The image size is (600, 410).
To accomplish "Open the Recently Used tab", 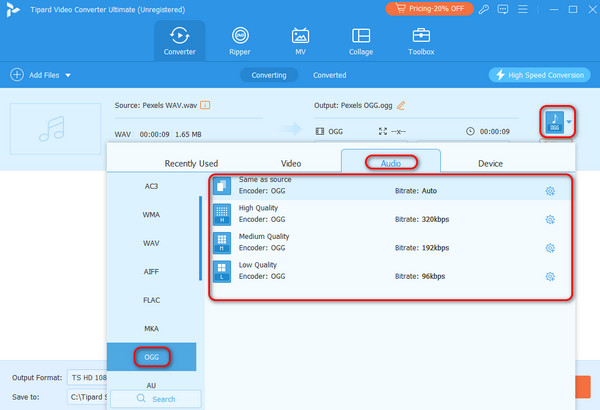I will 191,163.
